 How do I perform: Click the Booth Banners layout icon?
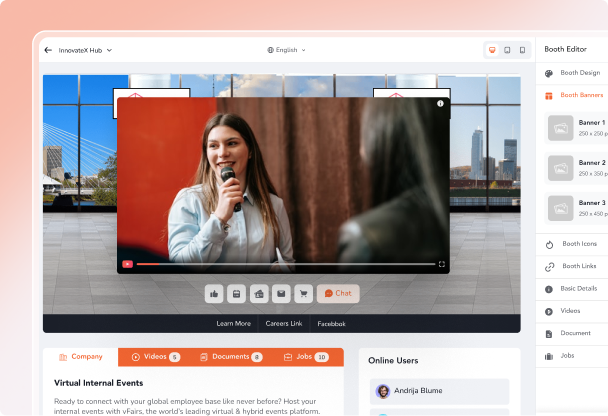click(549, 96)
